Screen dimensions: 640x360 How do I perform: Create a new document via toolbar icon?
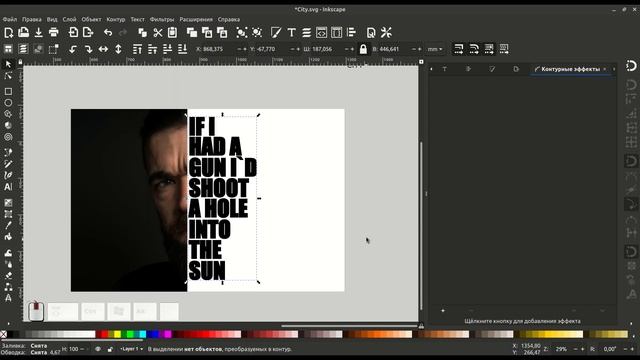pyautogui.click(x=9, y=33)
